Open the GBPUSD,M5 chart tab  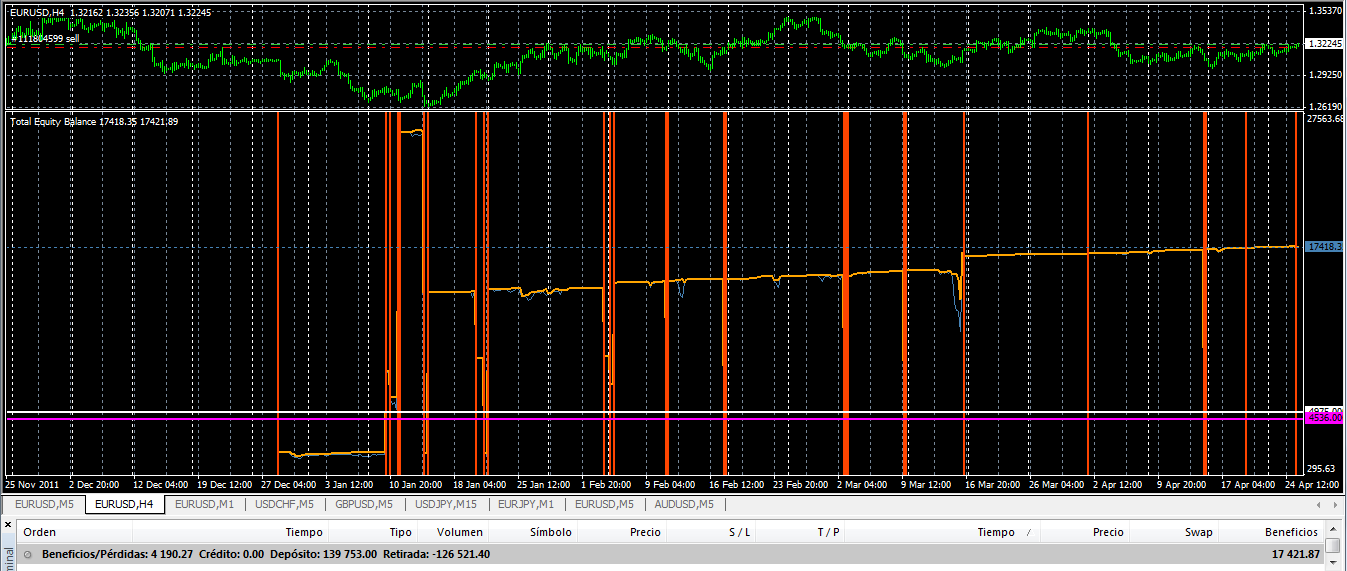pyautogui.click(x=364, y=504)
